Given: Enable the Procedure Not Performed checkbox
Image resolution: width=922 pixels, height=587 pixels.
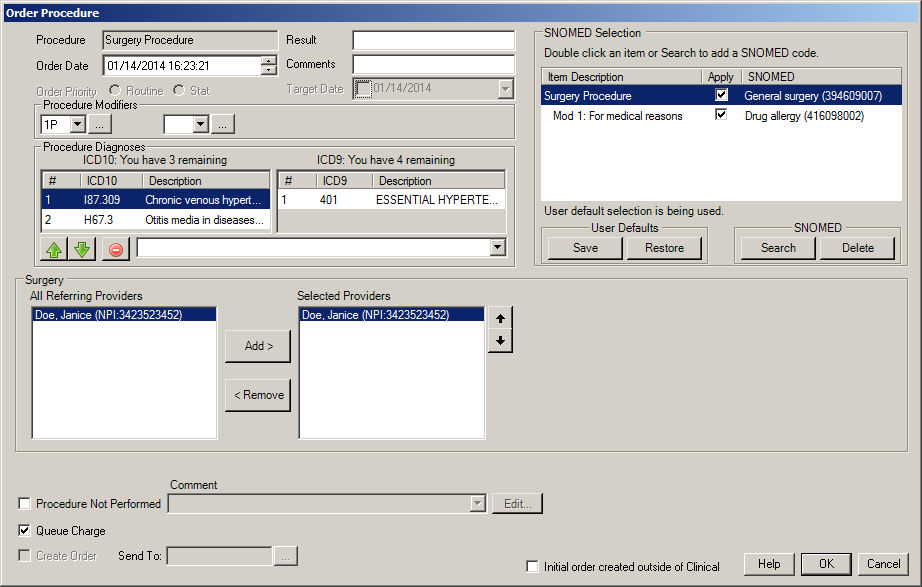Looking at the screenshot, I should (25, 504).
